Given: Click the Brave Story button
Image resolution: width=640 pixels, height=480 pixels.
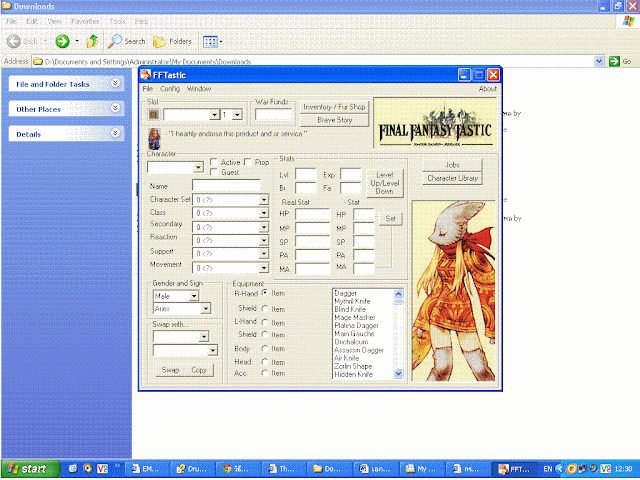Looking at the screenshot, I should 334,120.
